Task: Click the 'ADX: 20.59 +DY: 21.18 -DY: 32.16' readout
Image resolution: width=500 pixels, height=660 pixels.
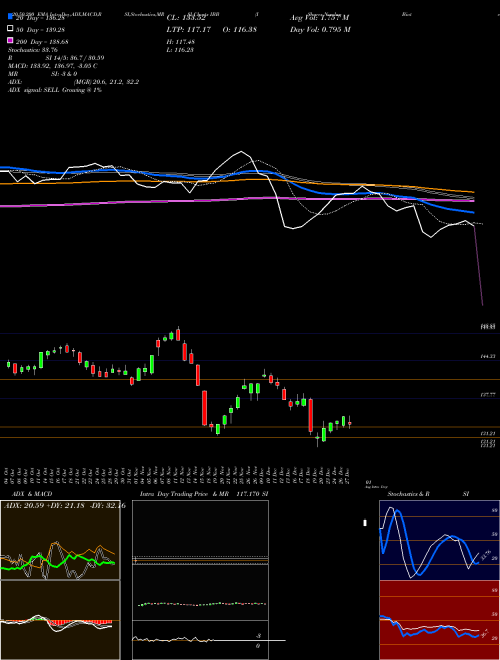Action: 65,506
